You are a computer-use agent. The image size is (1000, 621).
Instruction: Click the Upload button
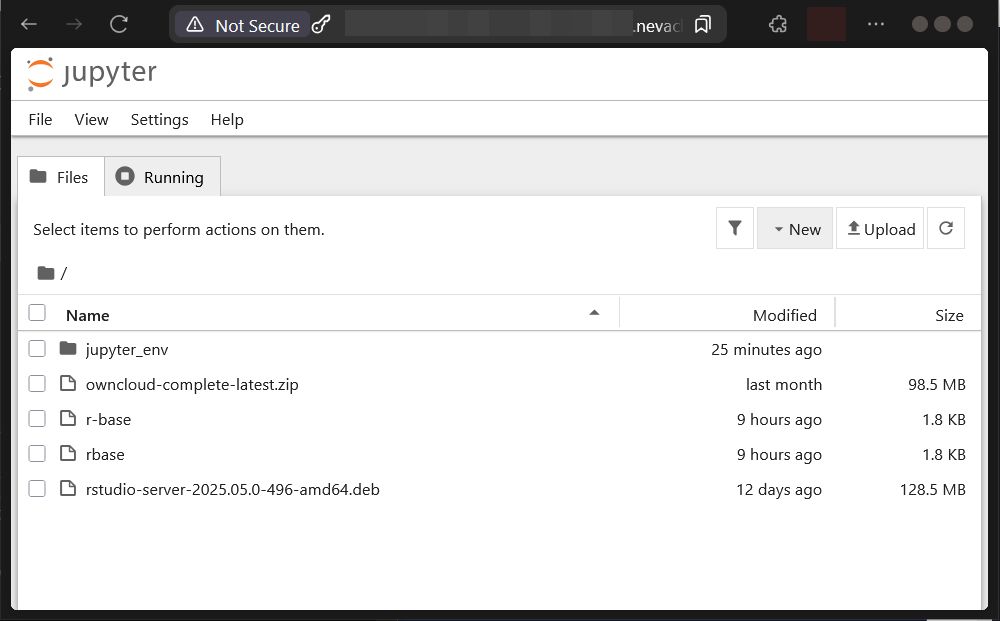pyautogui.click(x=880, y=228)
